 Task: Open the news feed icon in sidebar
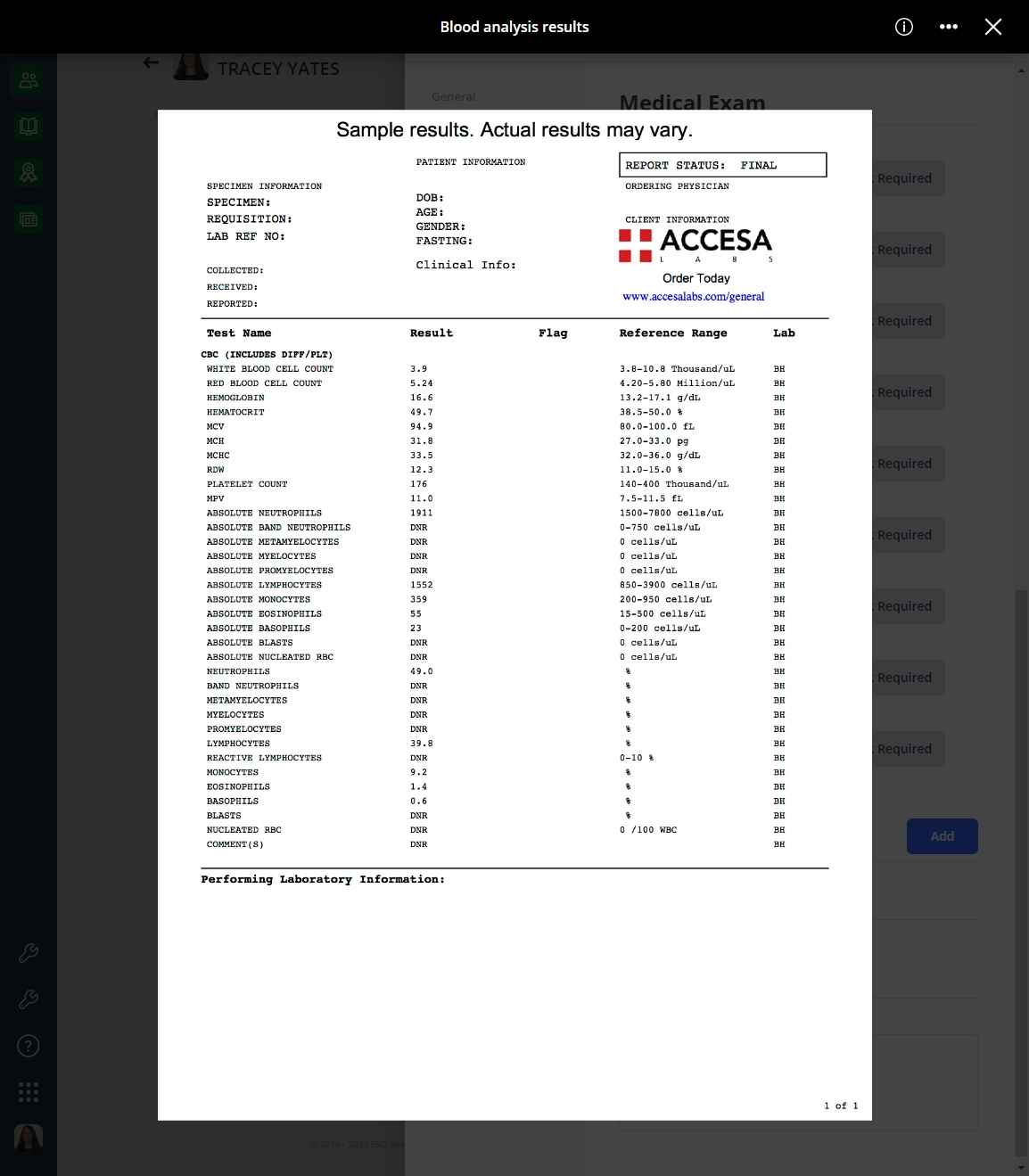click(x=29, y=219)
